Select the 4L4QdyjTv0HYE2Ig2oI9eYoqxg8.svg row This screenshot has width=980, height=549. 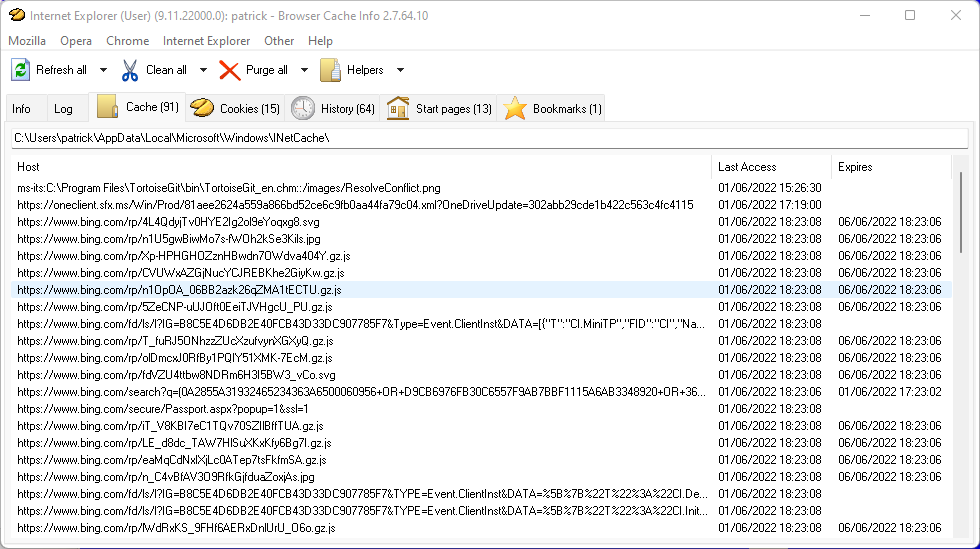(x=481, y=222)
